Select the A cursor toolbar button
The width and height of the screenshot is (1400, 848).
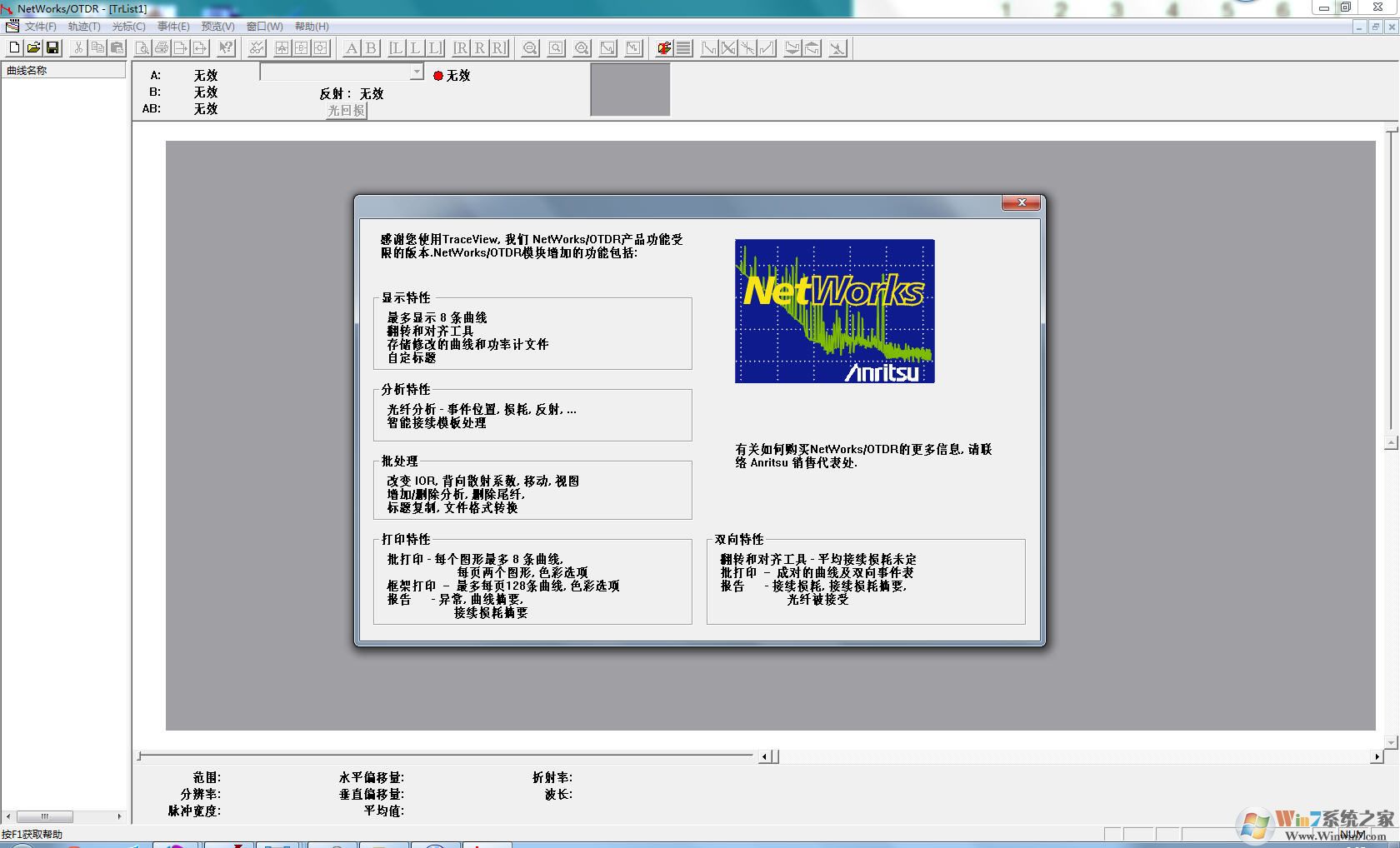[x=352, y=48]
